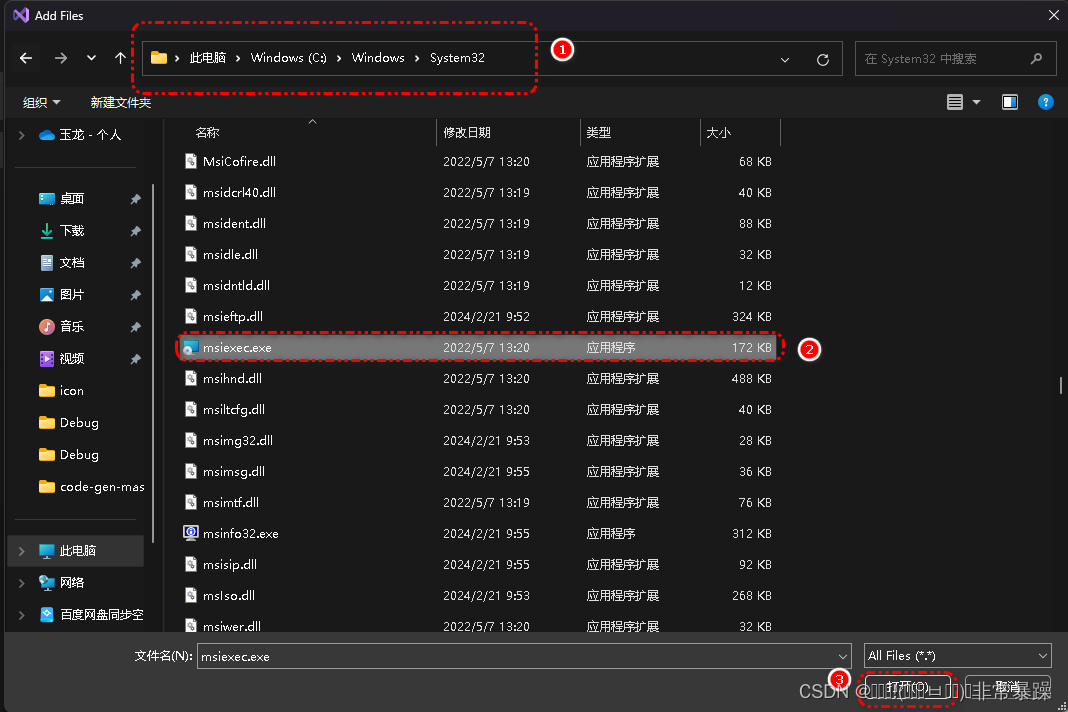Viewport: 1068px width, 712px height.
Task: Select msisip.dll file
Action: (x=477, y=564)
